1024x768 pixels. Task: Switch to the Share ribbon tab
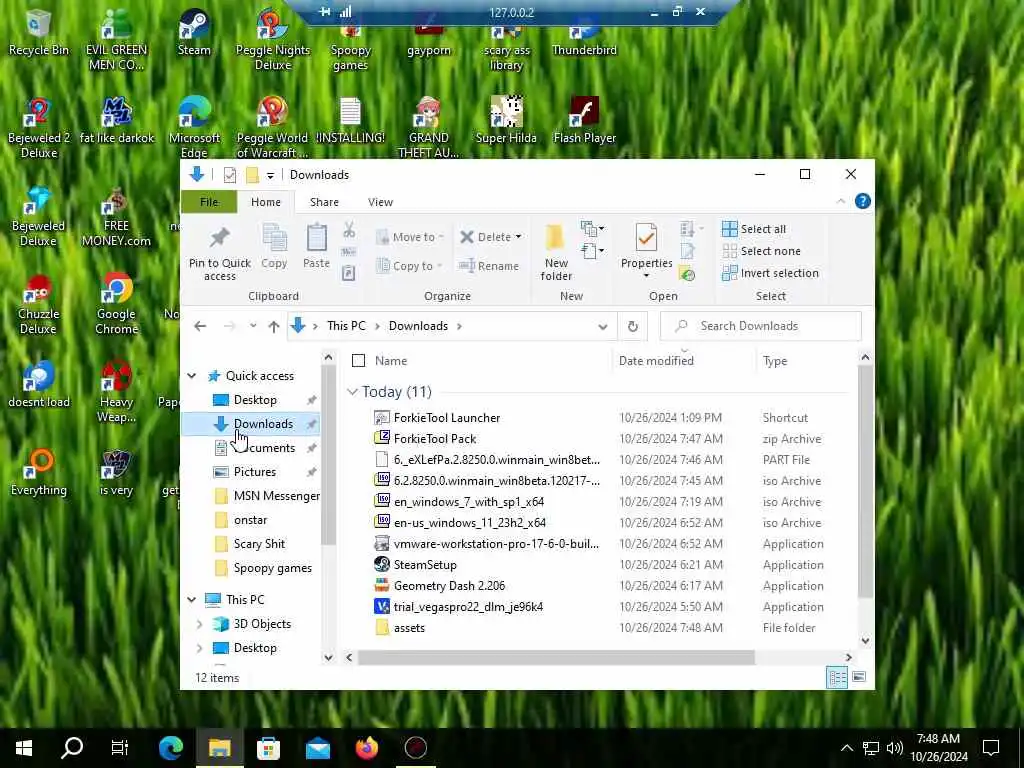(324, 202)
